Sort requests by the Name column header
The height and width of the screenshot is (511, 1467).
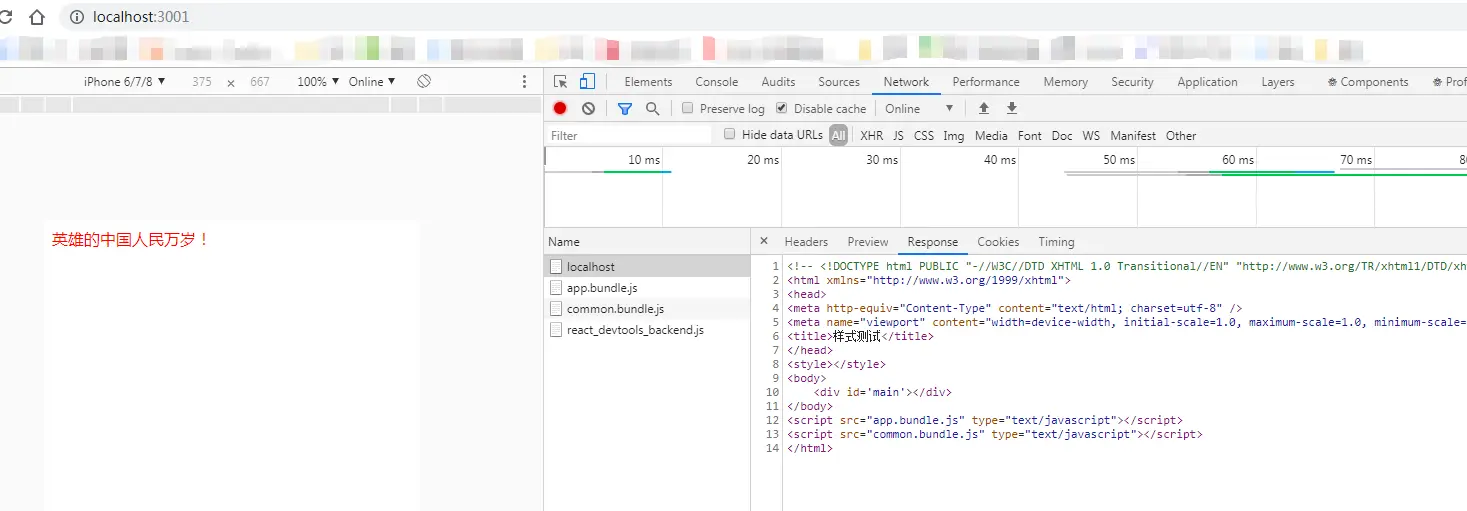click(647, 241)
